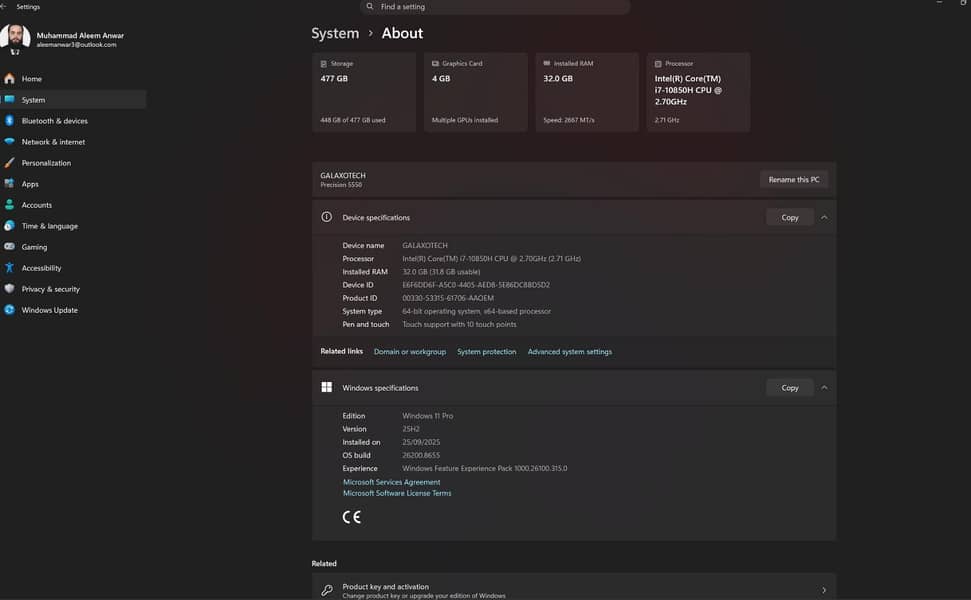Viewport: 971px width, 600px height.
Task: Click the Storage card icon
Action: (323, 64)
